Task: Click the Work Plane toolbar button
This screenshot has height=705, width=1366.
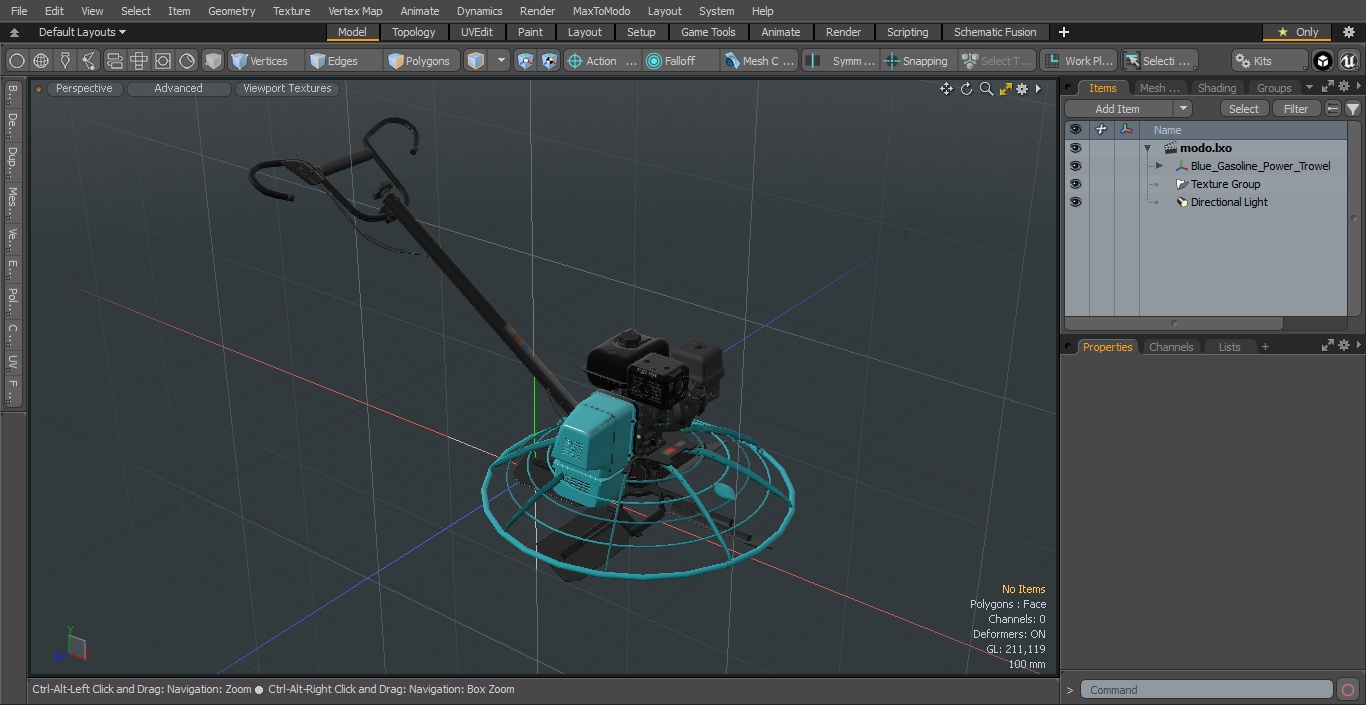Action: pyautogui.click(x=1078, y=61)
